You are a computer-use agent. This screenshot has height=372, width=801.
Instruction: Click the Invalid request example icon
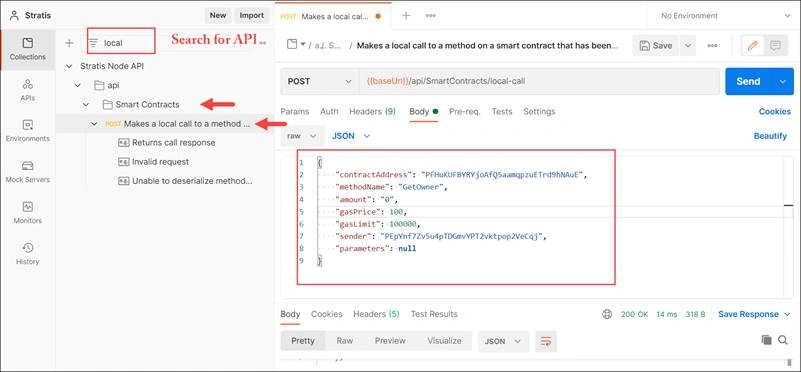click(x=123, y=162)
